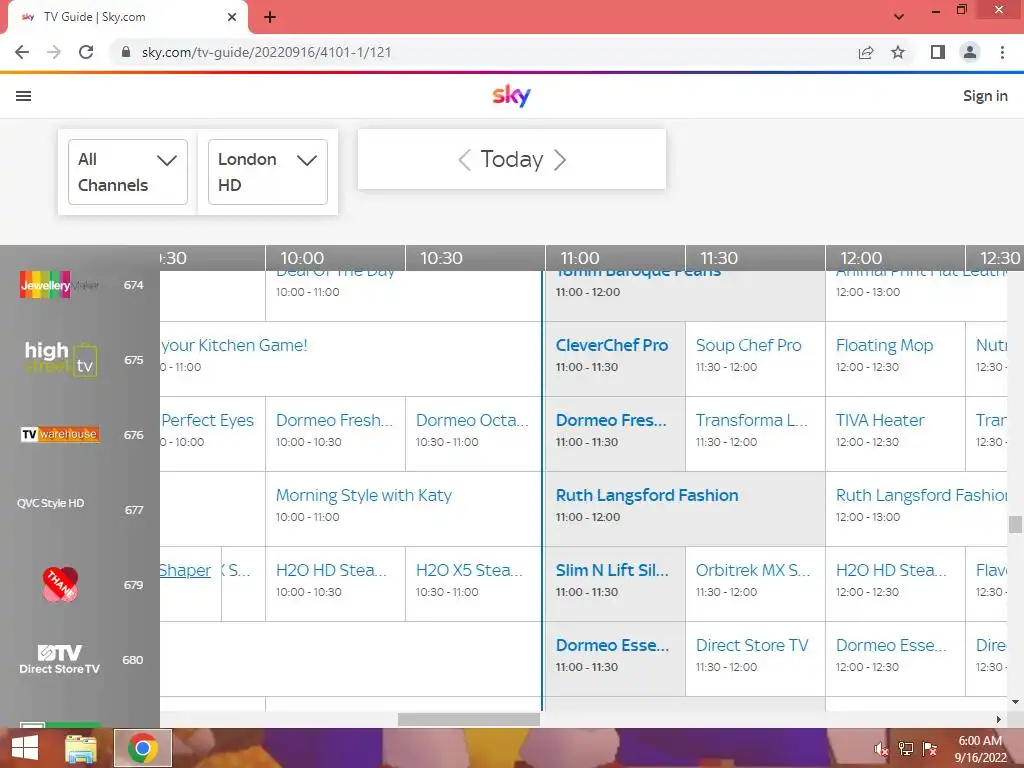Click muted volume icon in tray

(881, 749)
